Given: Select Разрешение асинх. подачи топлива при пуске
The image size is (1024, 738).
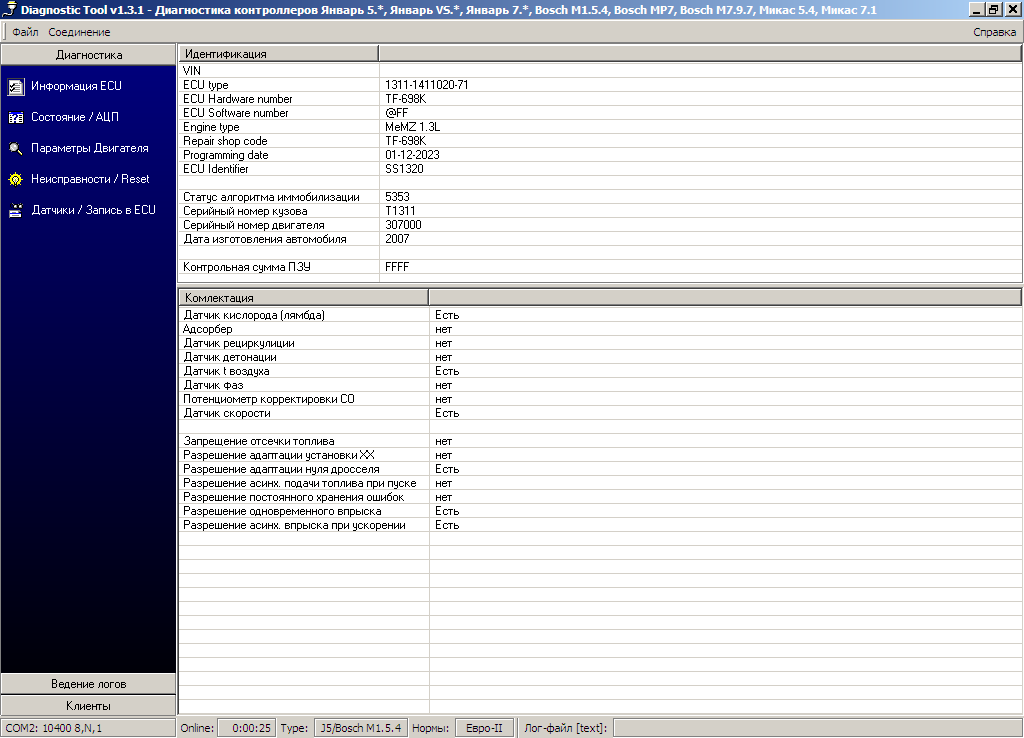Looking at the screenshot, I should (x=600, y=483).
